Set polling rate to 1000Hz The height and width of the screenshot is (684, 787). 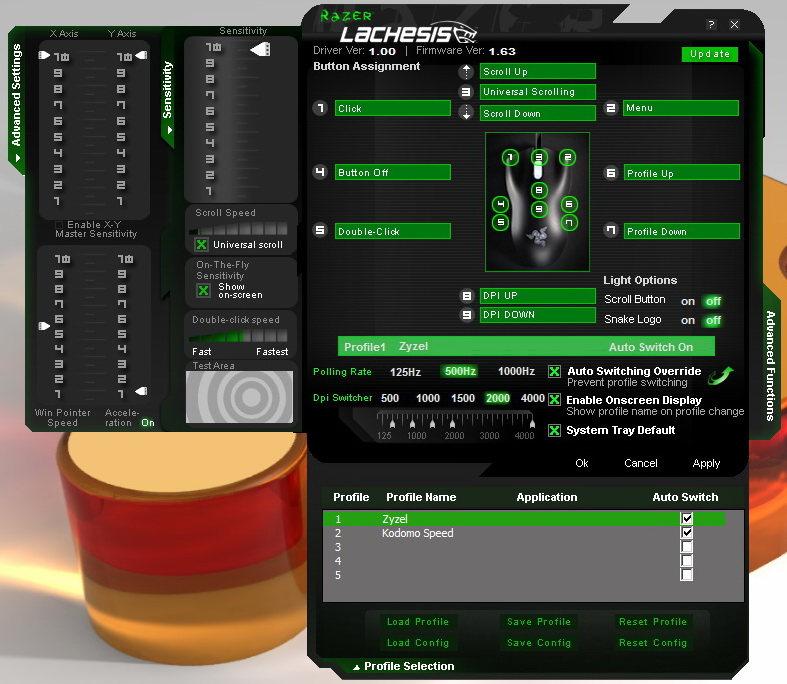tap(516, 371)
